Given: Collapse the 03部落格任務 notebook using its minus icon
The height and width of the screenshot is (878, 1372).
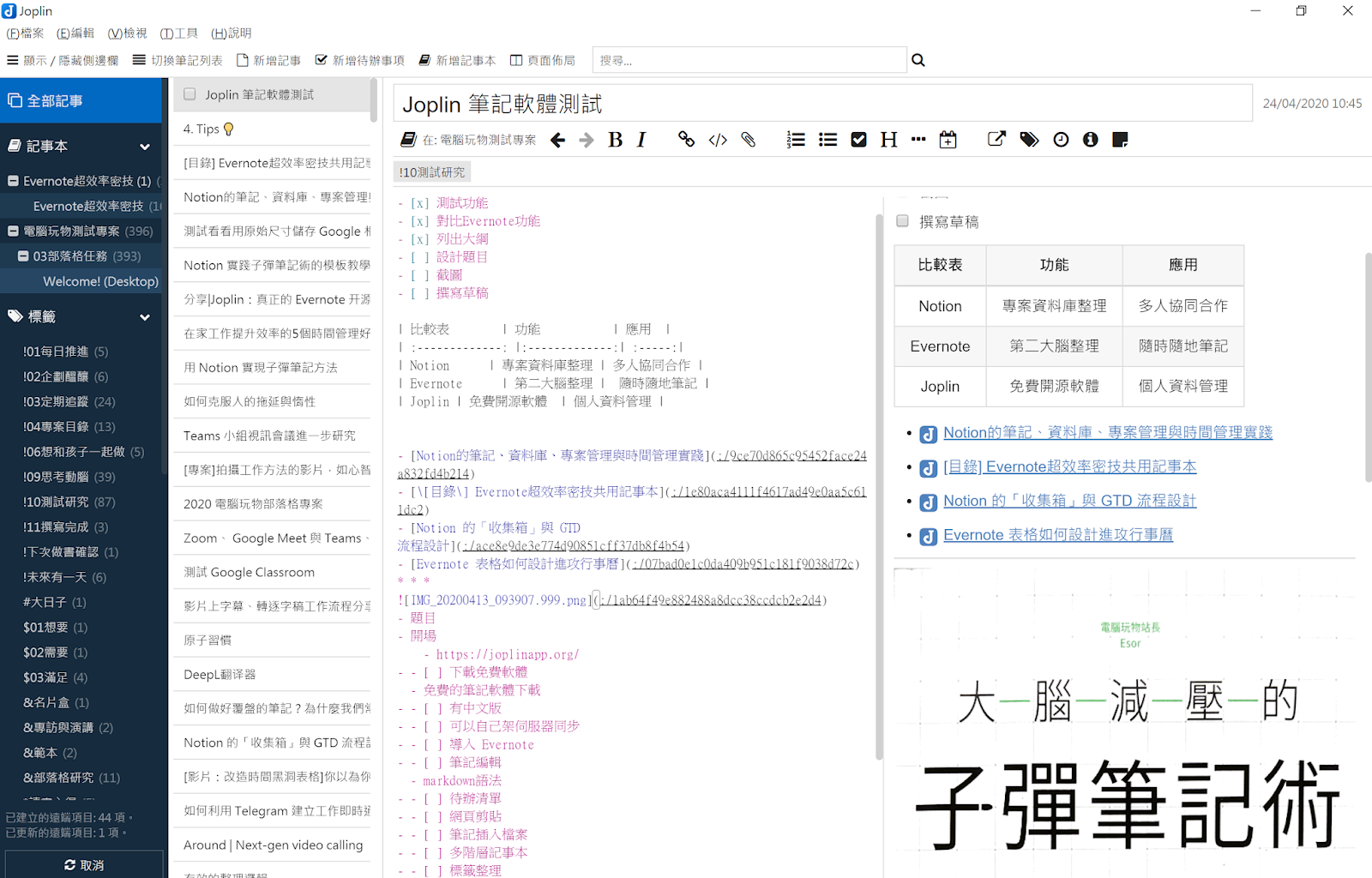Looking at the screenshot, I should pos(24,256).
